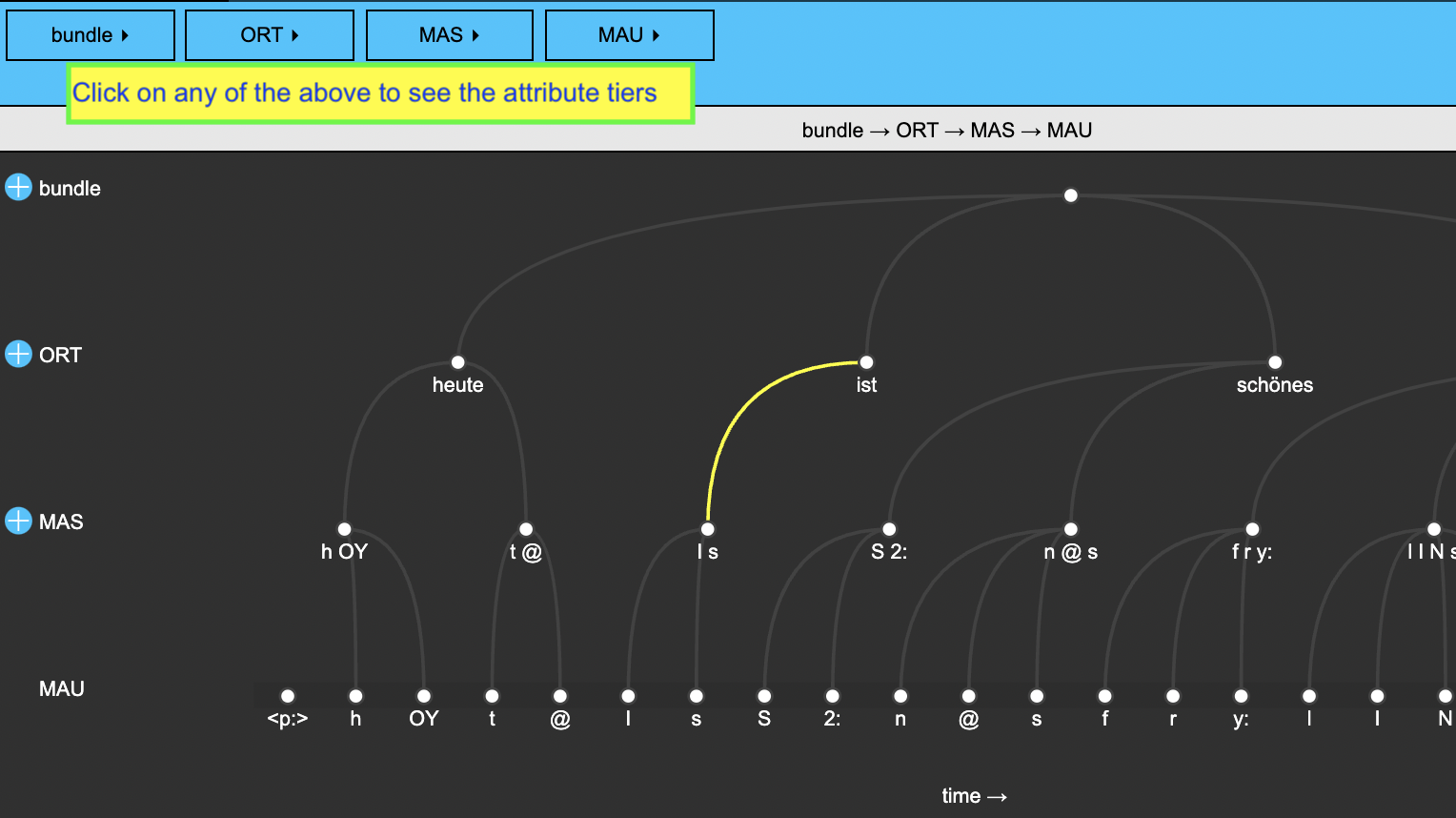Image resolution: width=1456 pixels, height=818 pixels.
Task: Click the 'h OY' syllable node
Action: (344, 529)
